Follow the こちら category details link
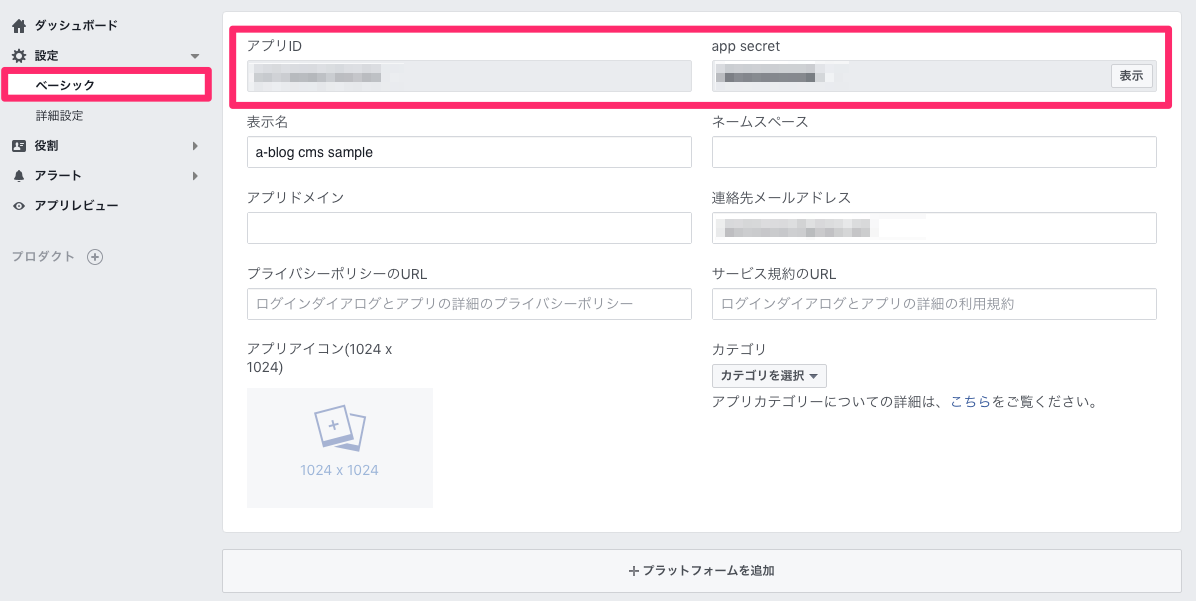This screenshot has width=1196, height=601. pos(970,403)
